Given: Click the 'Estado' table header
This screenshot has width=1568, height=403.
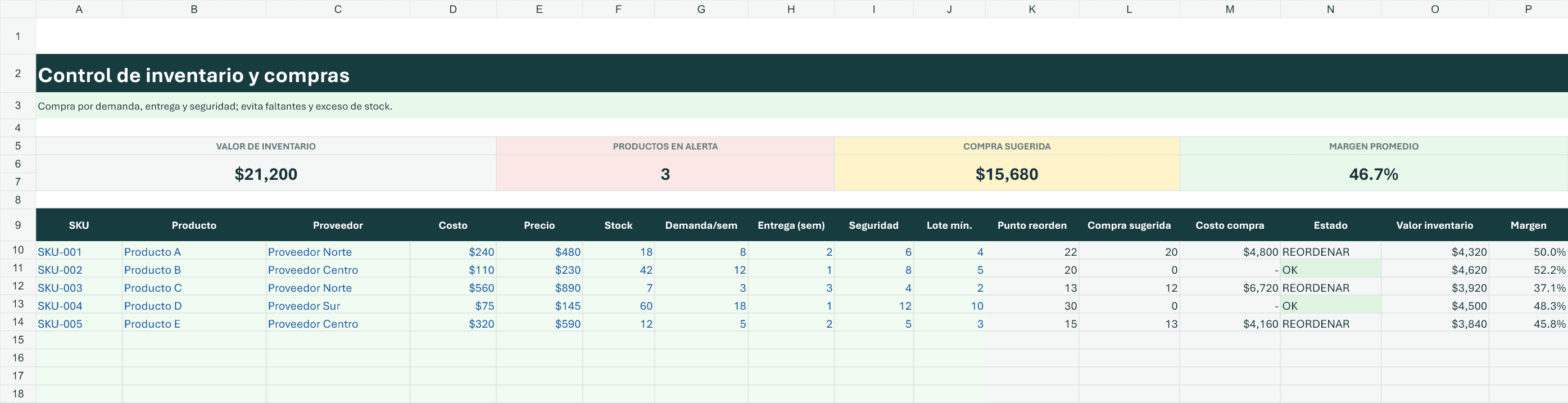Looking at the screenshot, I should click(x=1331, y=225).
